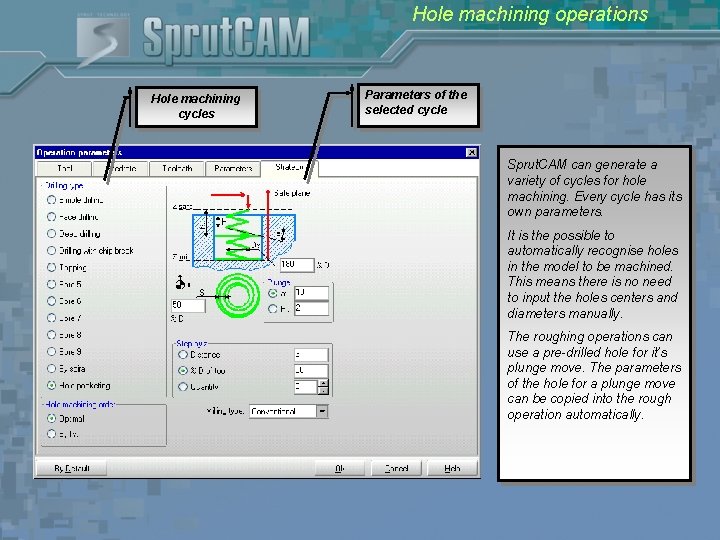Viewport: 720px width, 540px height.
Task: Click the green spiral toolpath diagram
Action: tap(238, 296)
